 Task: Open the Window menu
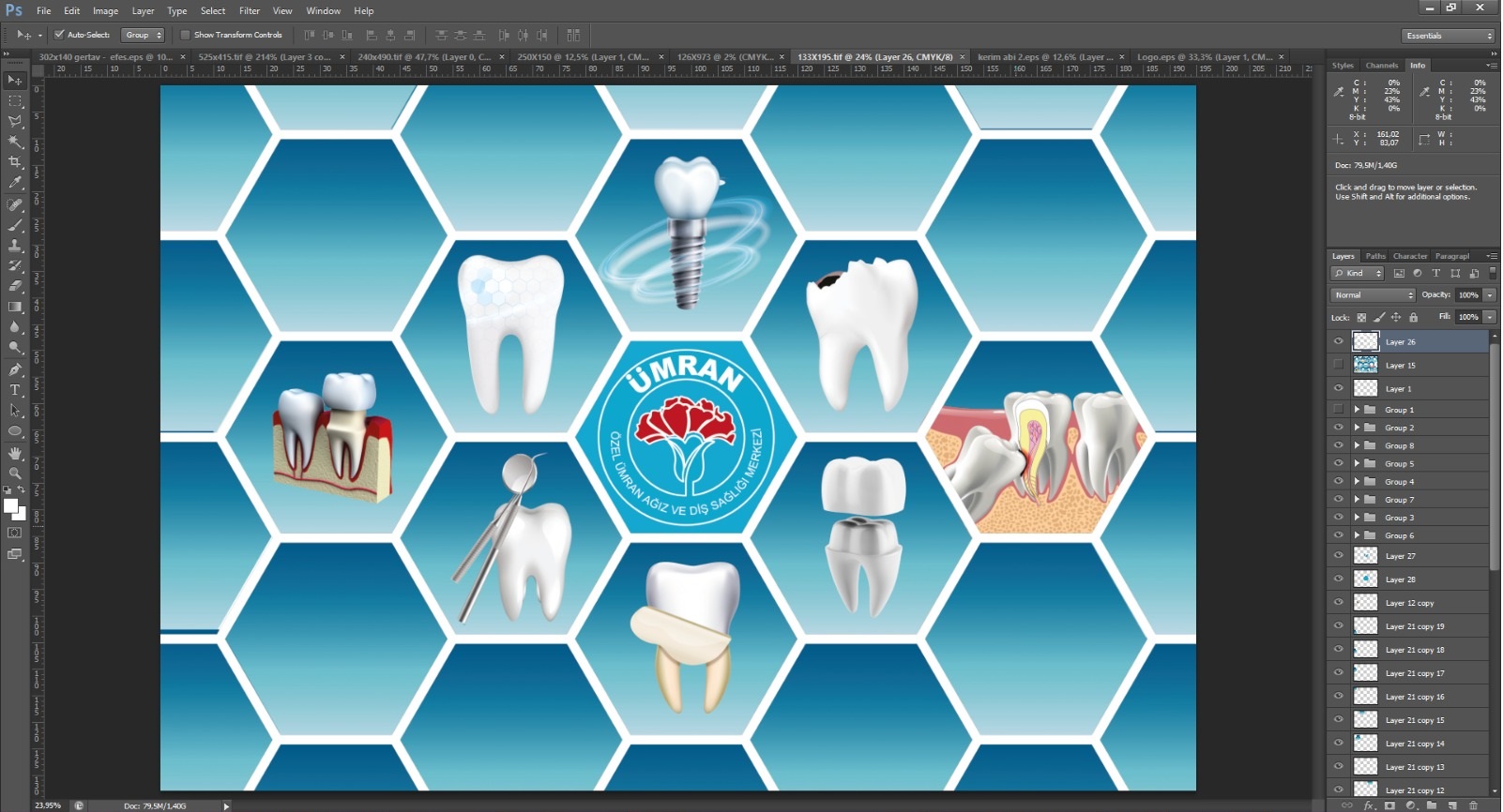pyautogui.click(x=323, y=11)
